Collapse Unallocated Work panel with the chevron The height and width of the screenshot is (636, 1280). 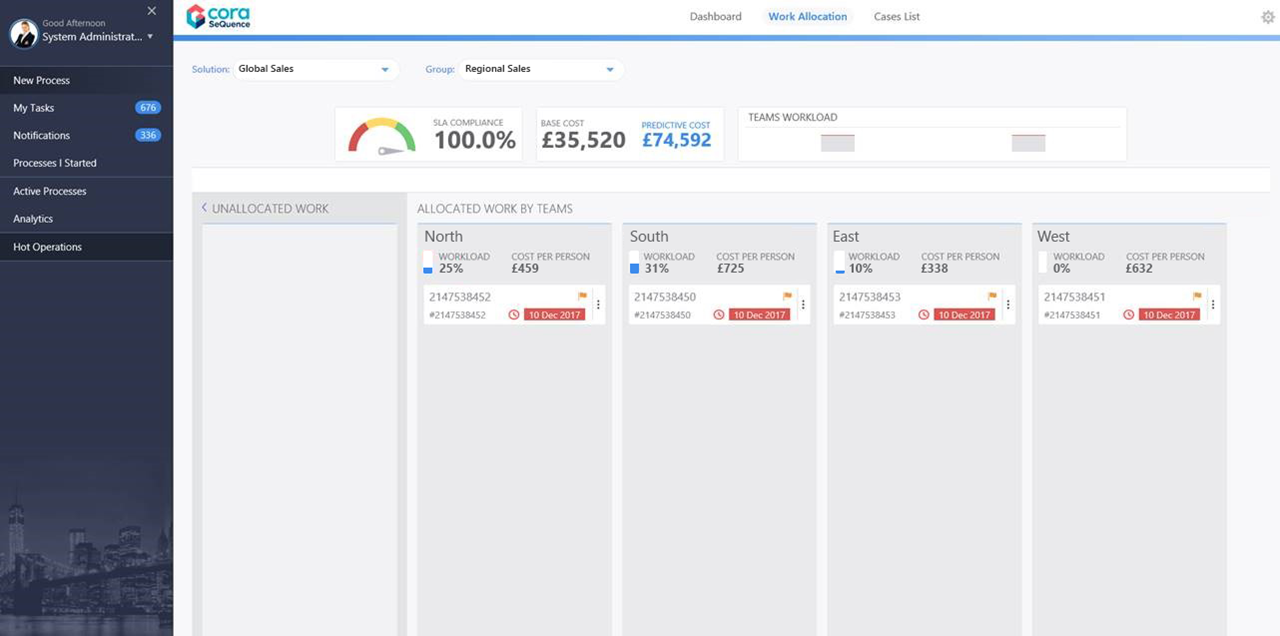coord(204,208)
